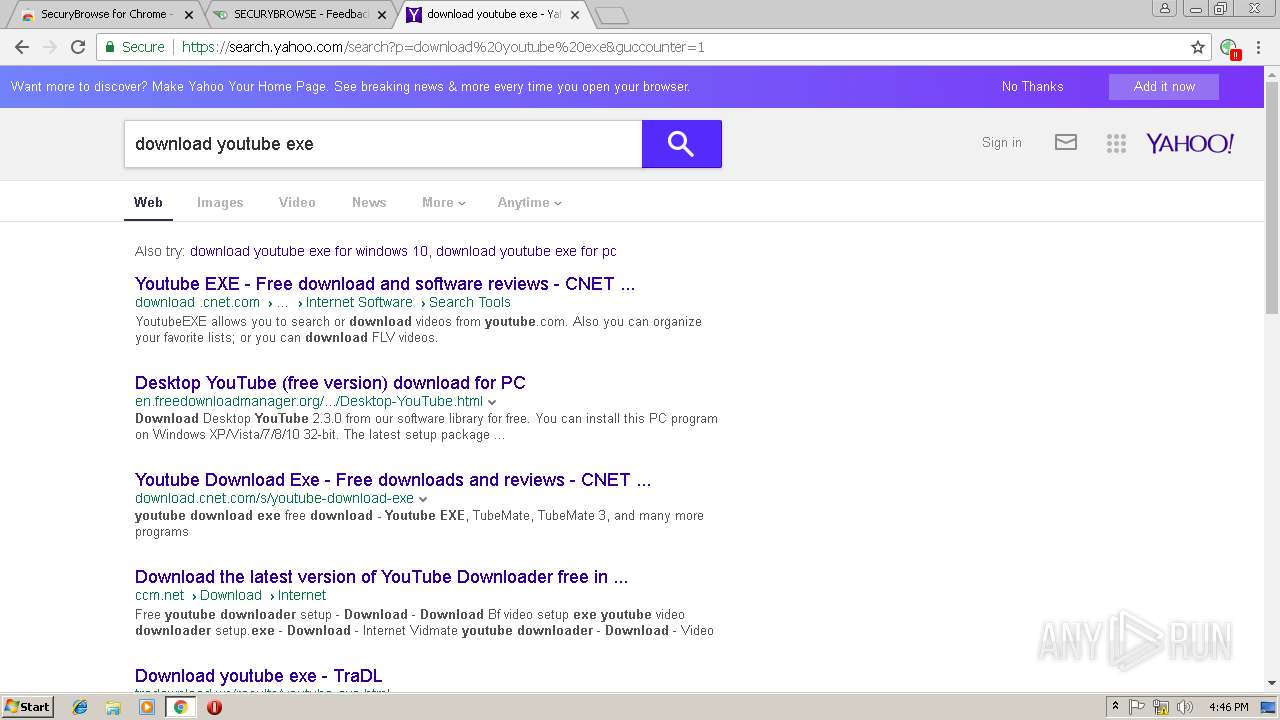Open Youtube EXE CNET result
Image resolution: width=1280 pixels, height=720 pixels.
pos(385,284)
